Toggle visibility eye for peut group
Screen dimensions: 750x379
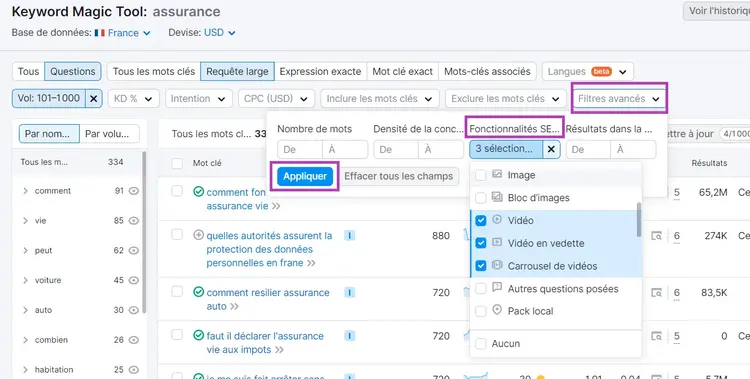[x=134, y=250]
